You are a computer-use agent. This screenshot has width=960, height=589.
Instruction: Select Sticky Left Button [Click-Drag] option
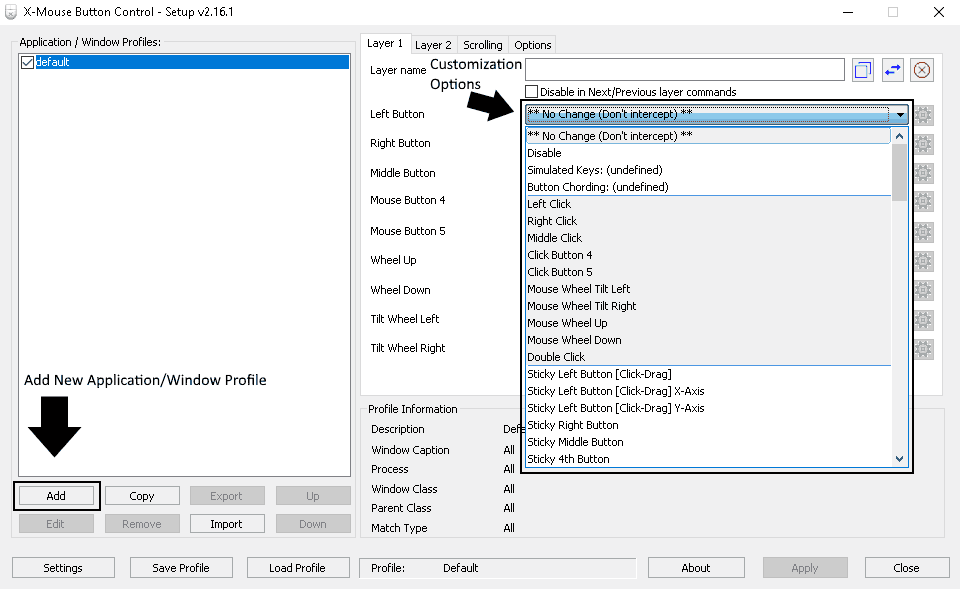click(708, 374)
